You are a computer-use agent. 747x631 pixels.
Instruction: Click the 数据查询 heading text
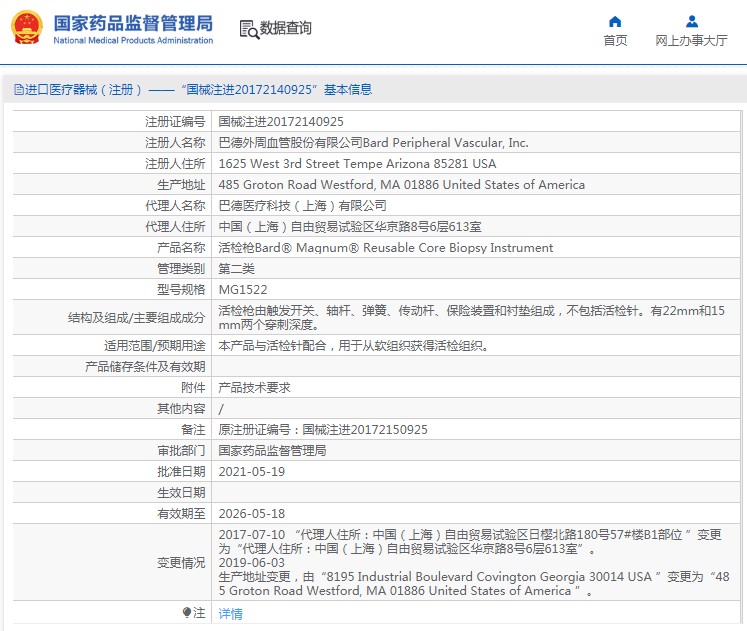tap(285, 28)
